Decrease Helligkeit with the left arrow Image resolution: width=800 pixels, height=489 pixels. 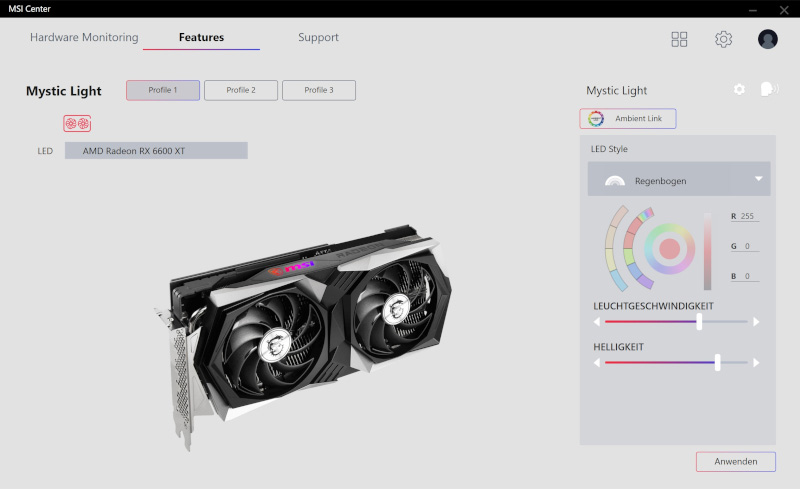(596, 362)
